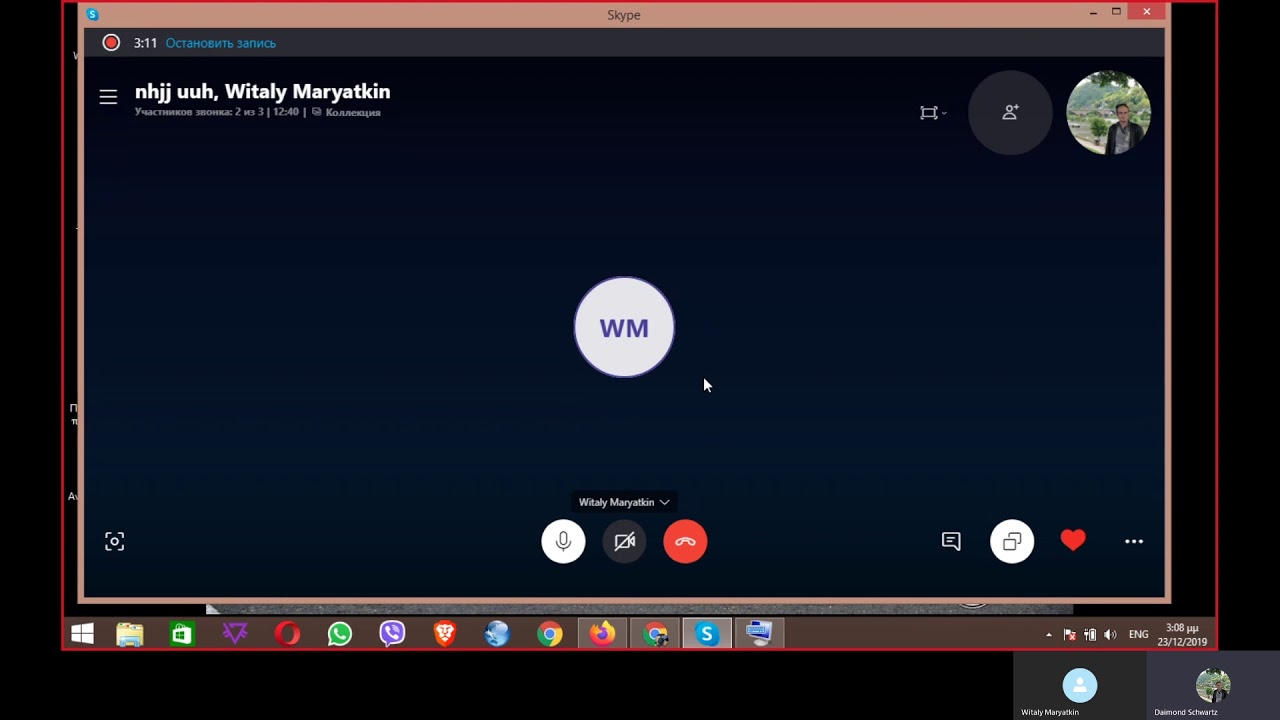Click the call title 'nhjj uuh, Witaly Maryatkin'
The width and height of the screenshot is (1280, 720).
pos(263,91)
